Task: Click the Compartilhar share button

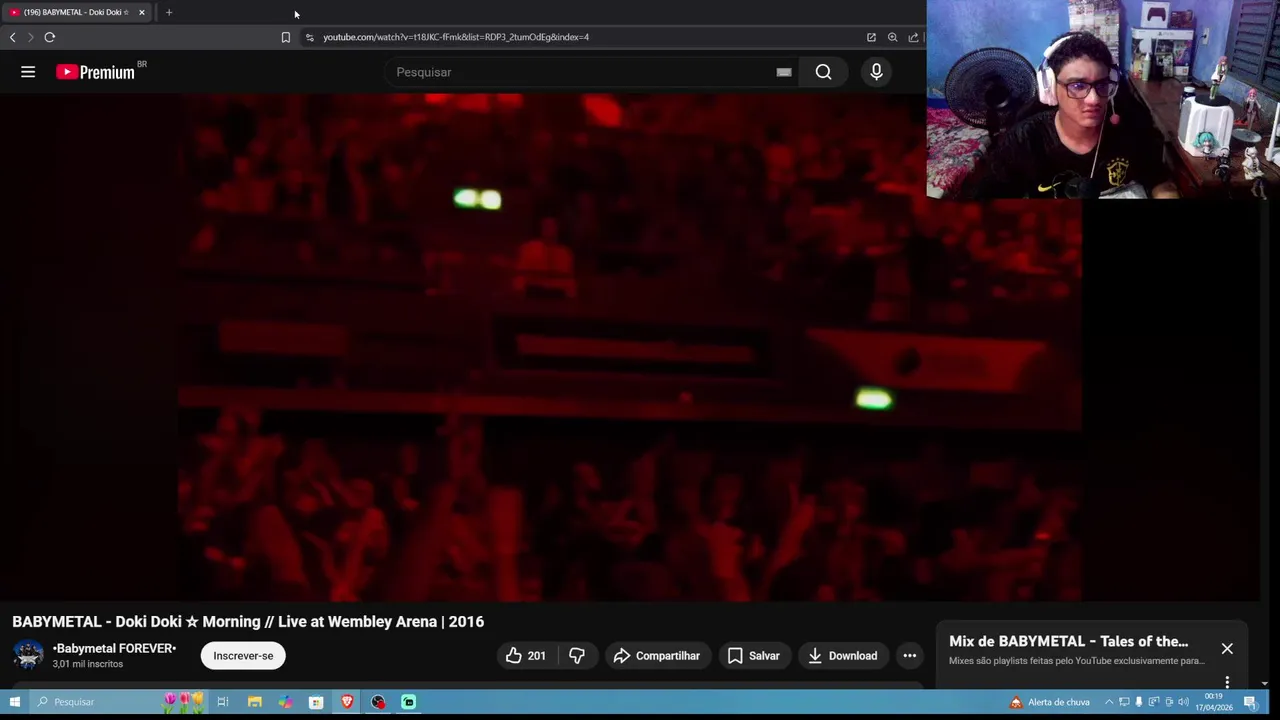Action: point(657,656)
